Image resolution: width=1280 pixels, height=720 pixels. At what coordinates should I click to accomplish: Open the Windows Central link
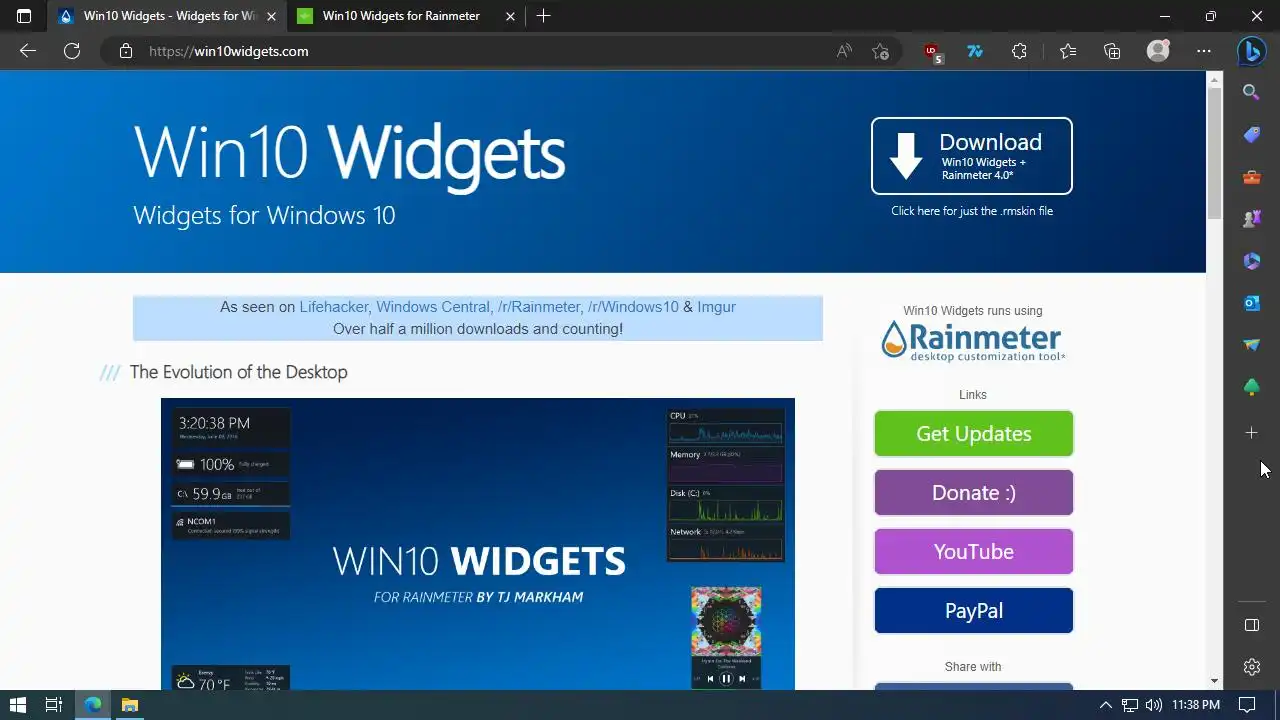[x=433, y=307]
